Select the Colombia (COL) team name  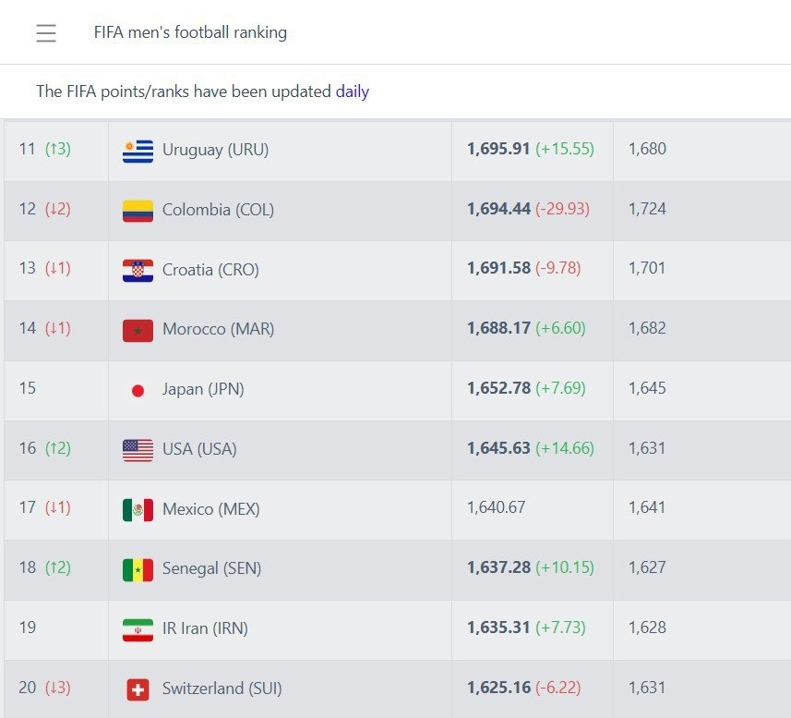click(218, 210)
